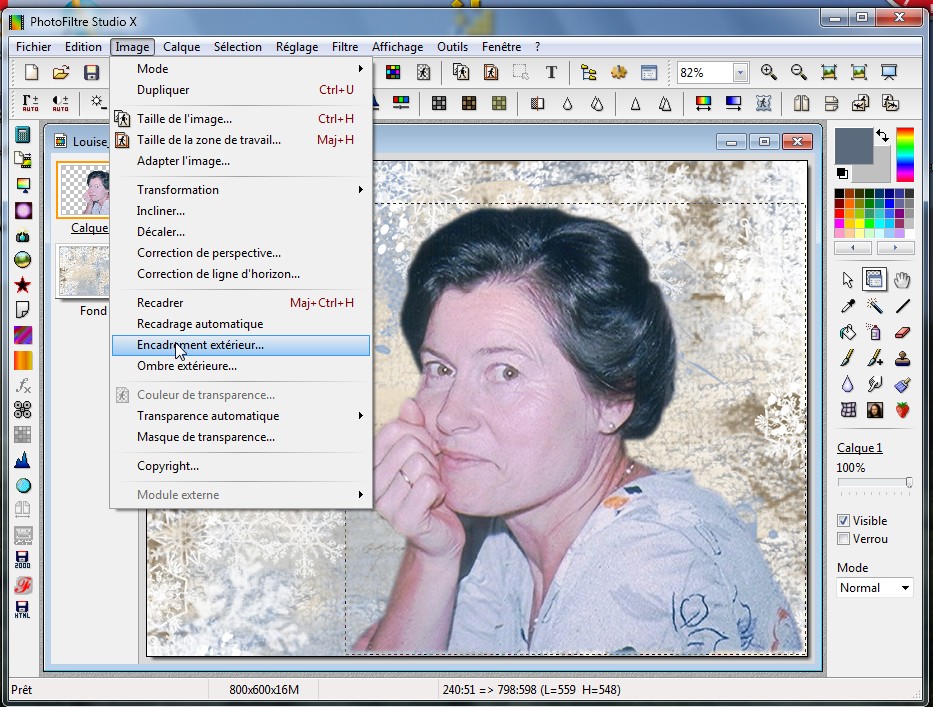This screenshot has height=707, width=933.
Task: Click the rainbow color spectrum bar
Action: pos(905,155)
